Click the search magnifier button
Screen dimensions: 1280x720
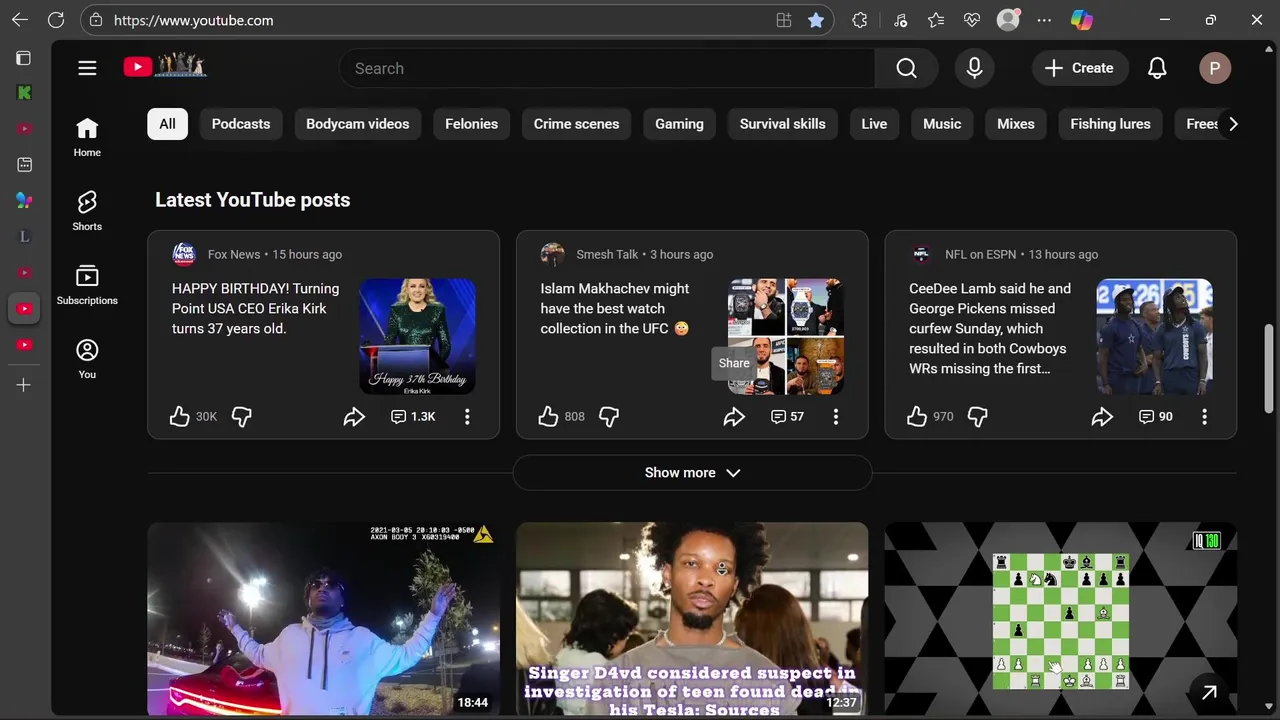click(x=906, y=68)
